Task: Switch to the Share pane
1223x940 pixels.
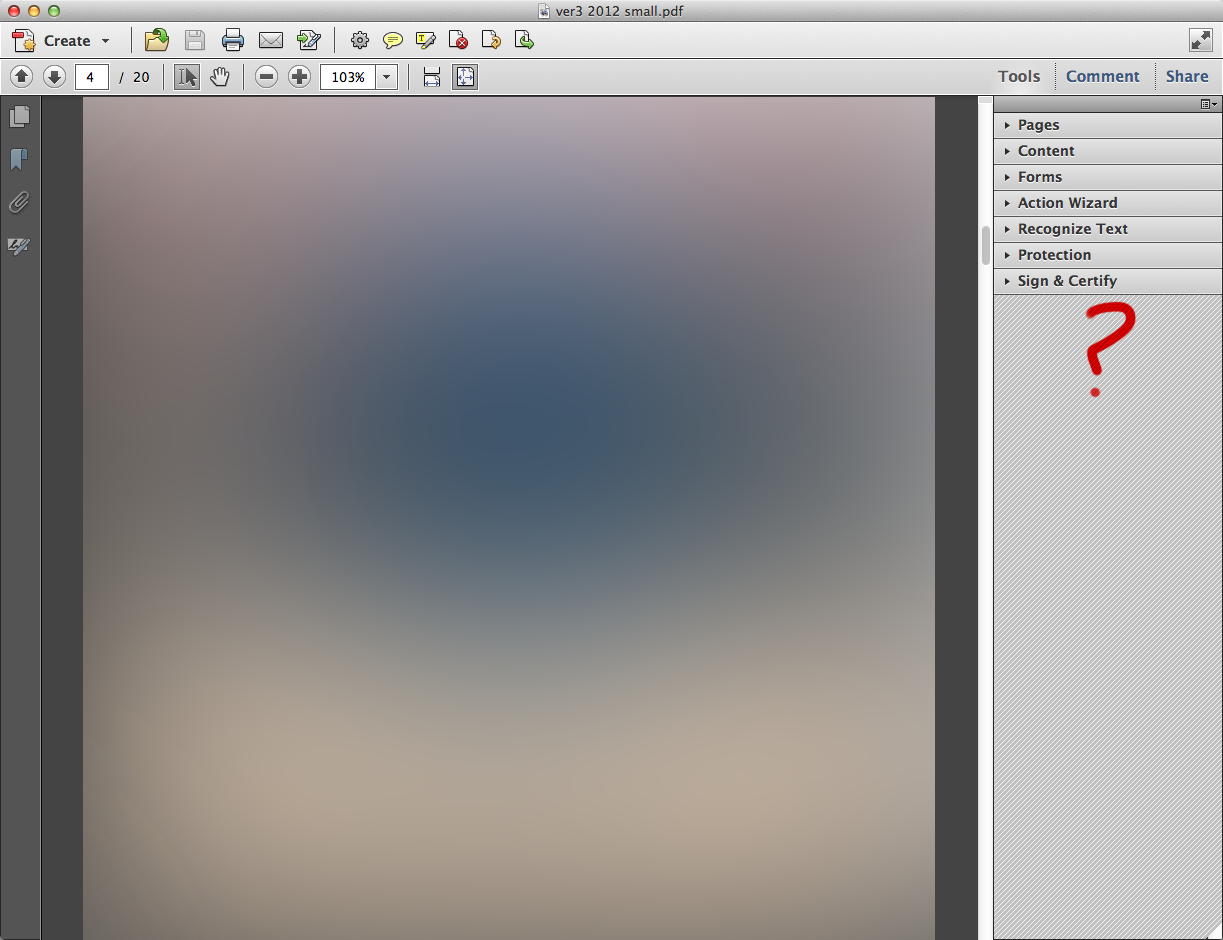Action: tap(1187, 76)
